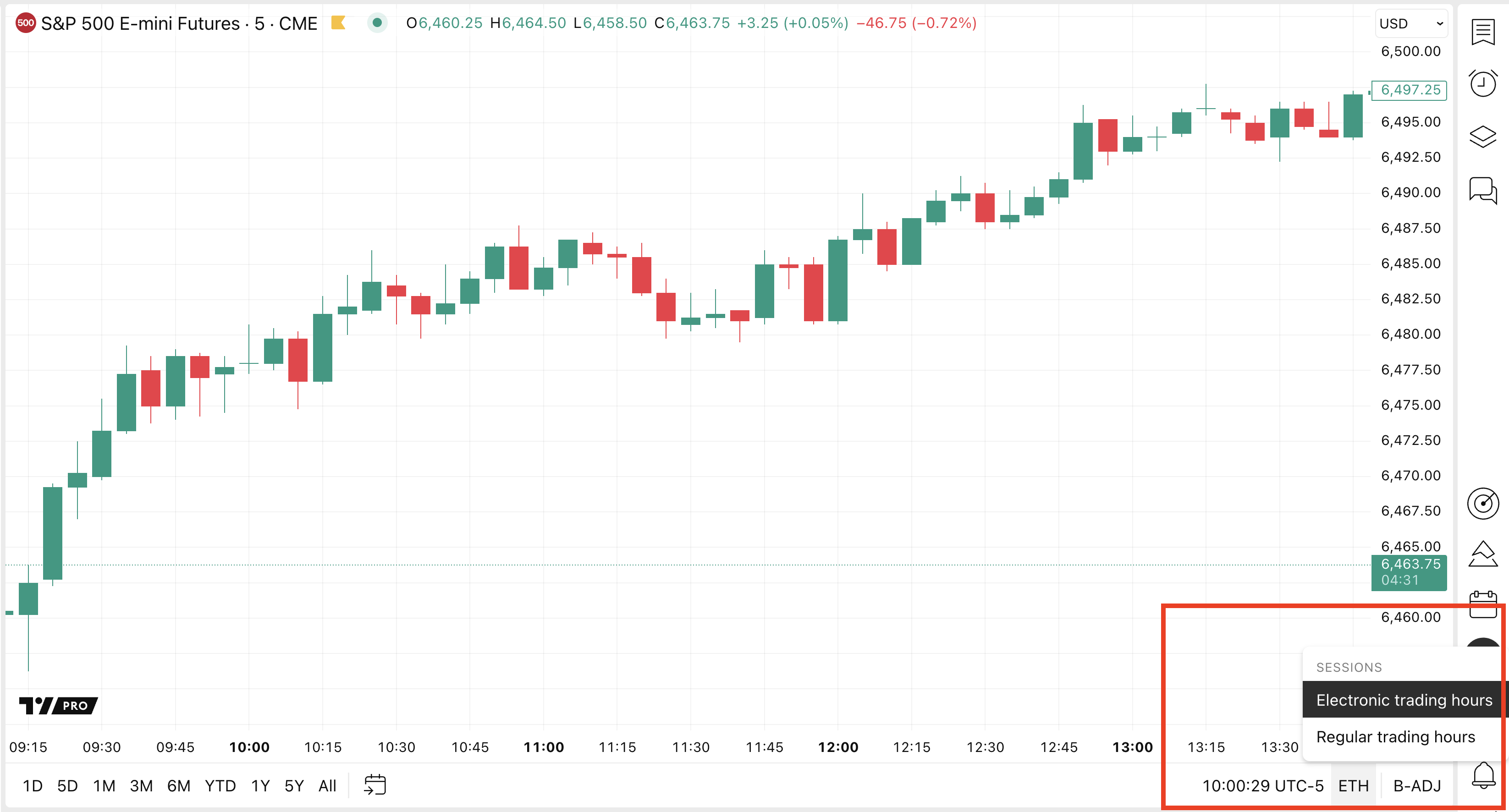The width and height of the screenshot is (1509, 812).
Task: Set the chart range to 5D
Action: click(67, 786)
